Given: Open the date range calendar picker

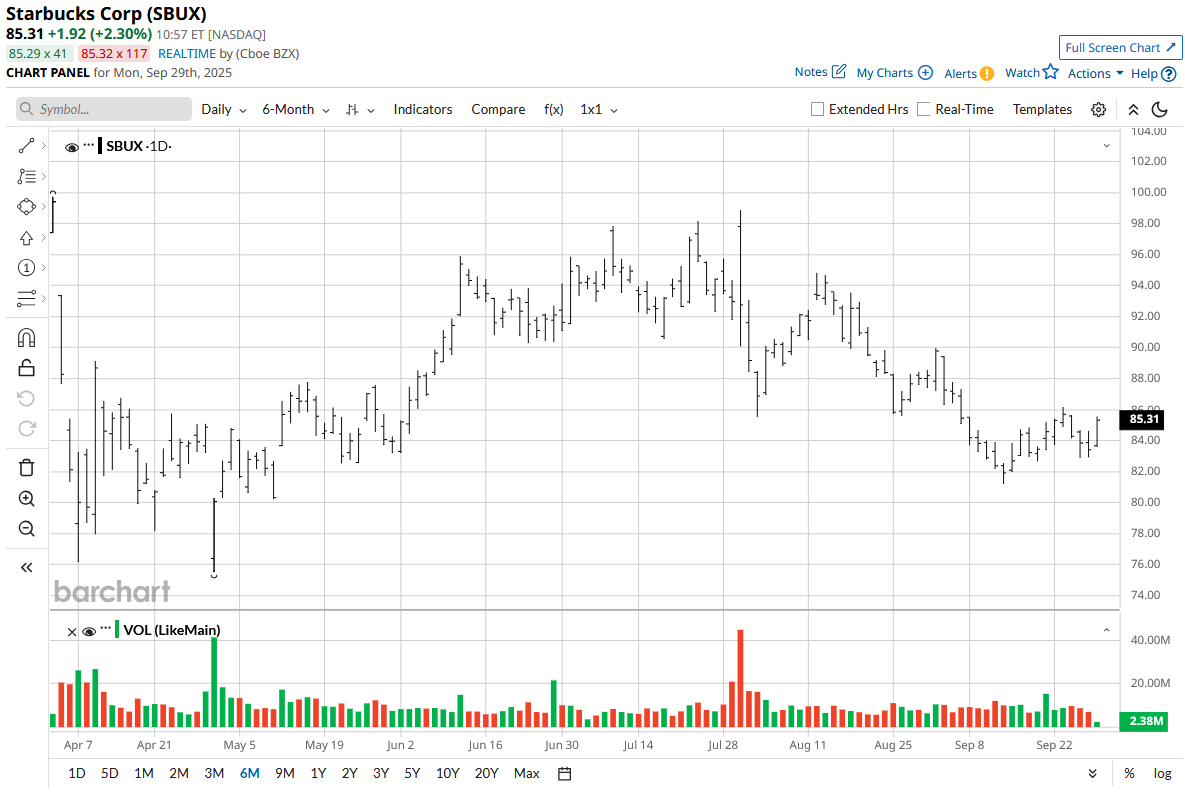Looking at the screenshot, I should pyautogui.click(x=565, y=774).
